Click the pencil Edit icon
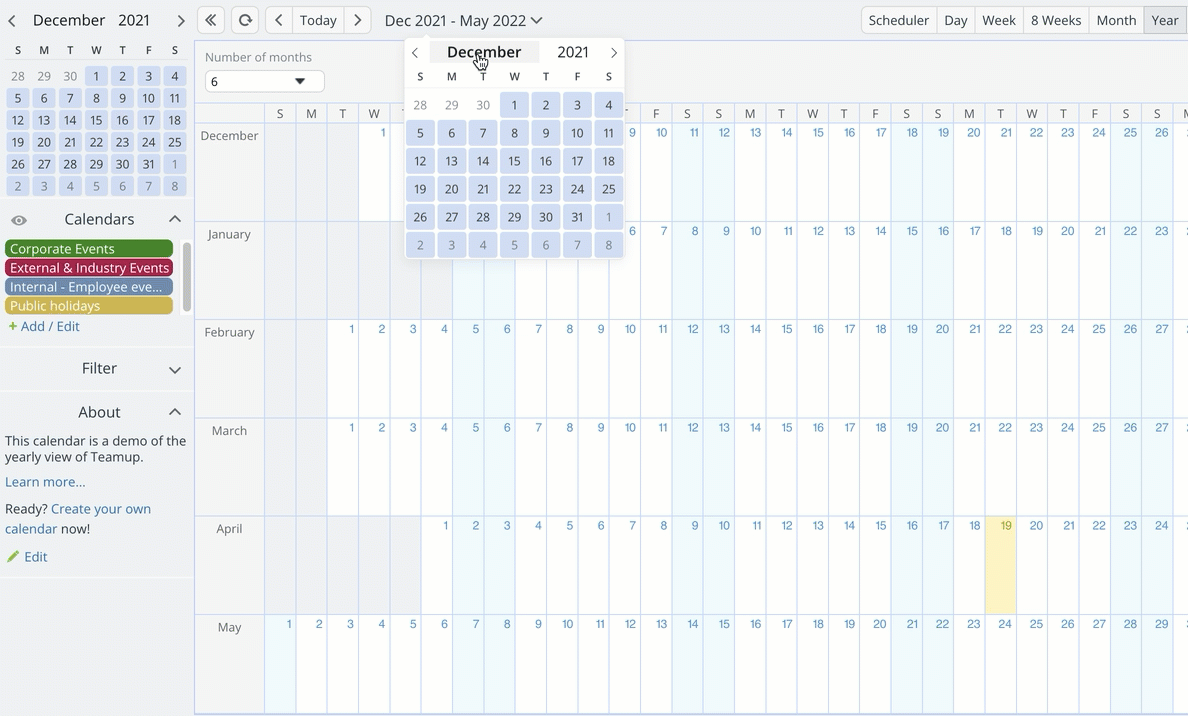 [13, 557]
